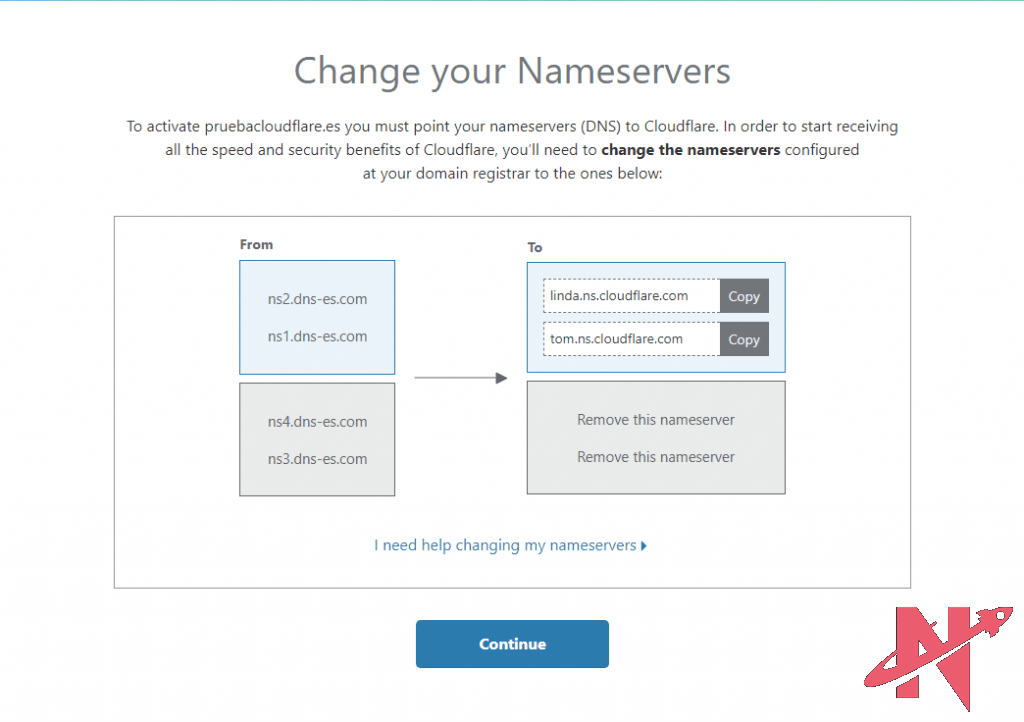Click ns3.dns-es.com in the gray box
Image resolution: width=1024 pixels, height=722 pixels.
317,460
